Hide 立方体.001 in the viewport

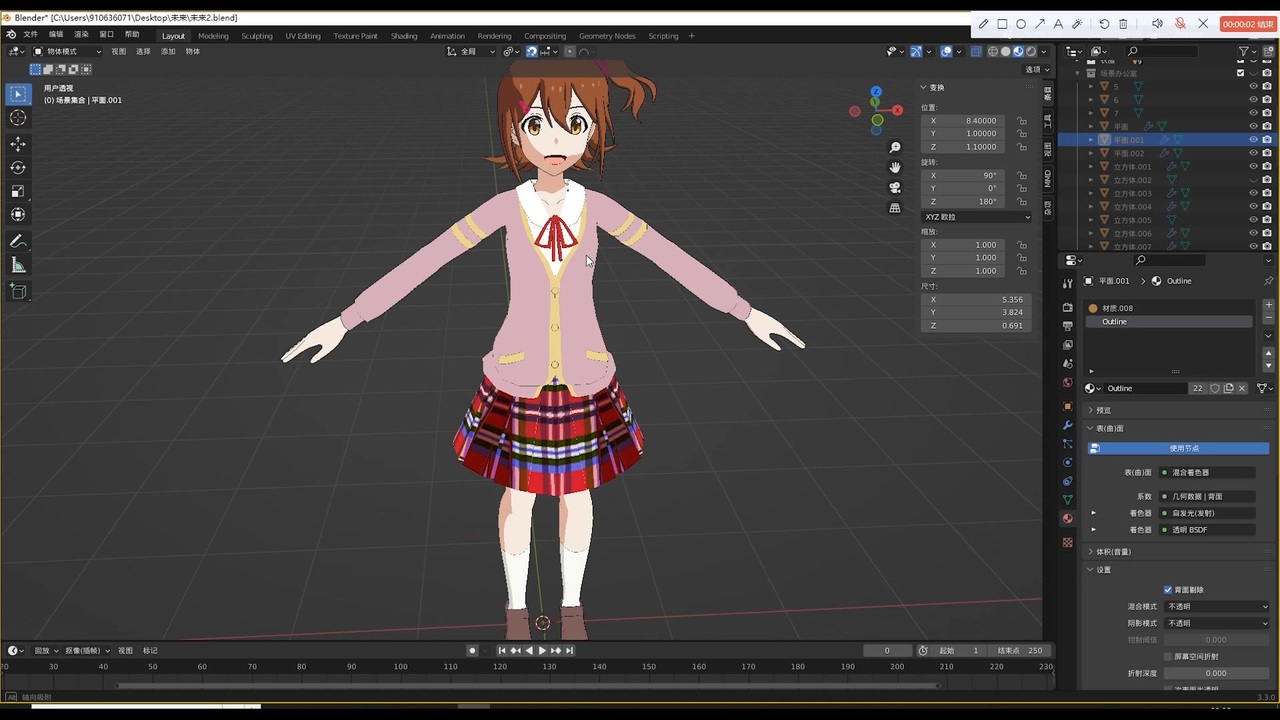coord(1253,167)
